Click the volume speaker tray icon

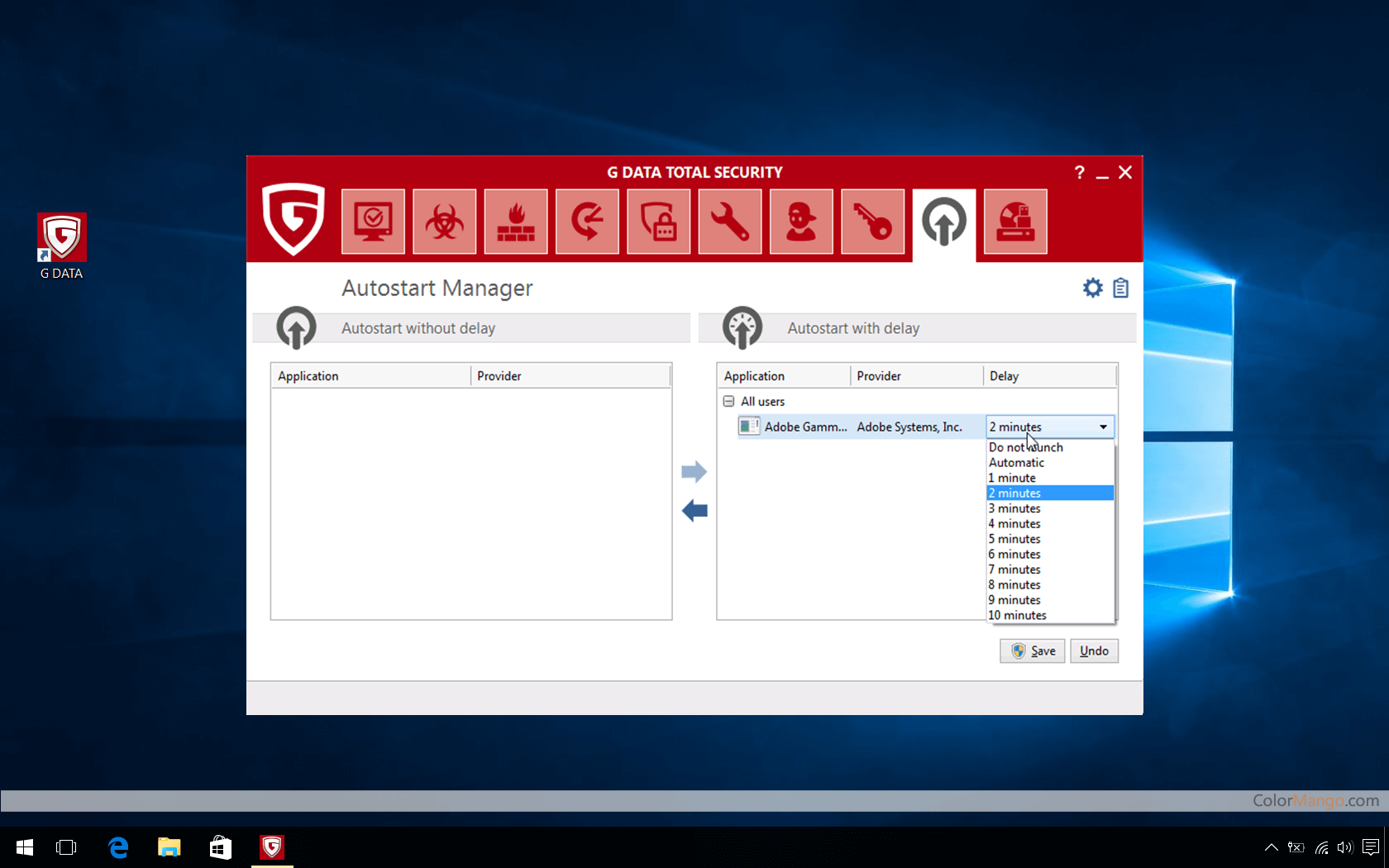1344,847
